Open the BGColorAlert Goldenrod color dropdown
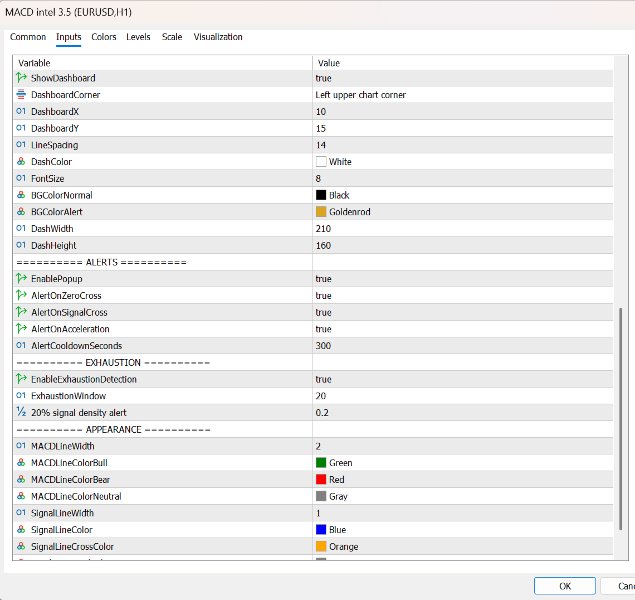Screen dimensions: 635x600 463,212
